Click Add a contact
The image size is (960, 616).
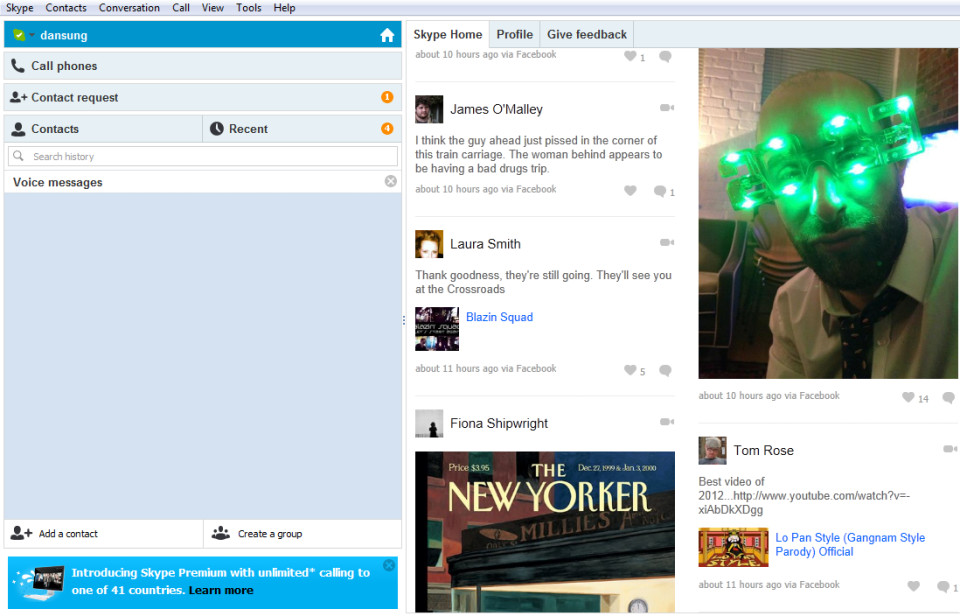[103, 534]
